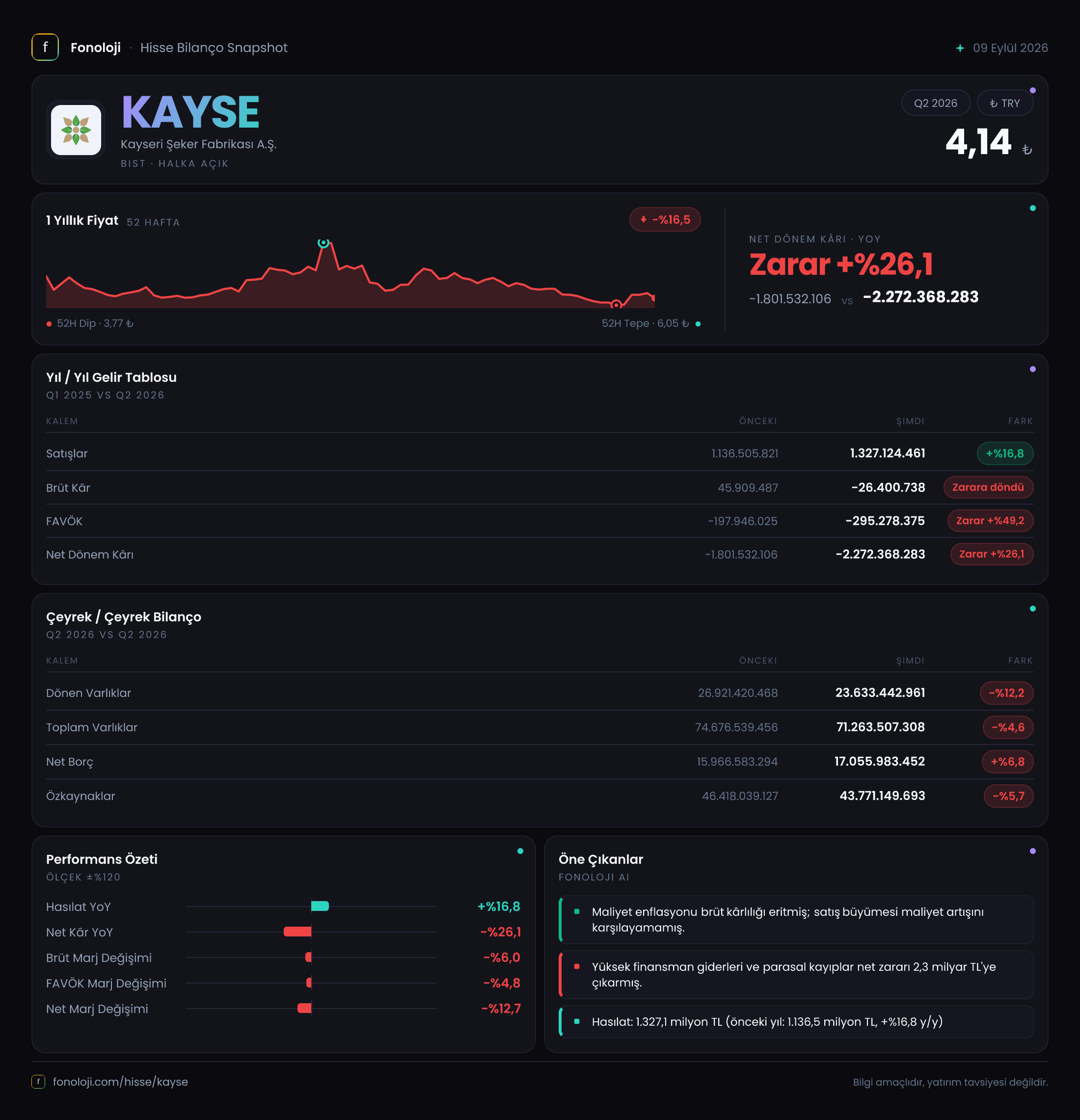This screenshot has height=1120, width=1080.
Task: Click the 43.771.149.693 Özkaynaklar value
Action: 882,796
